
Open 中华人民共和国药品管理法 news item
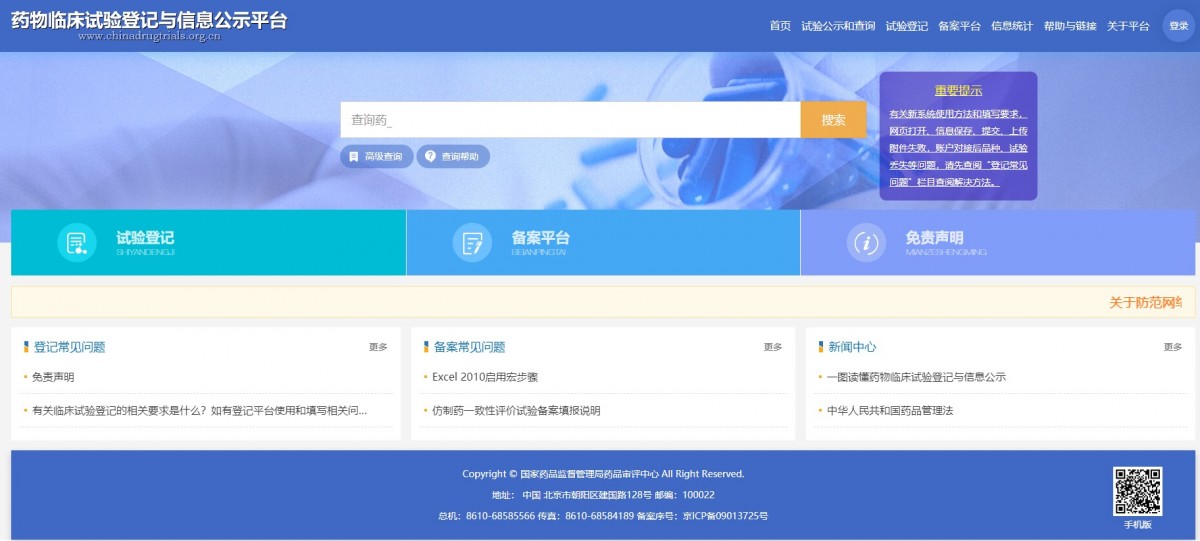point(890,410)
